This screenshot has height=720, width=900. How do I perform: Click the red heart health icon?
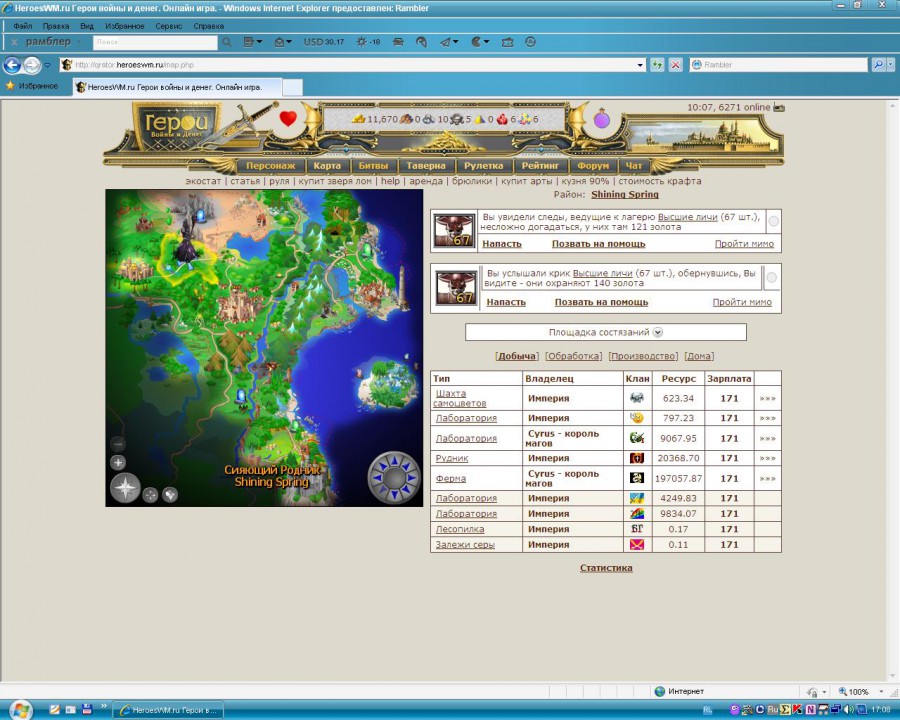click(x=288, y=118)
